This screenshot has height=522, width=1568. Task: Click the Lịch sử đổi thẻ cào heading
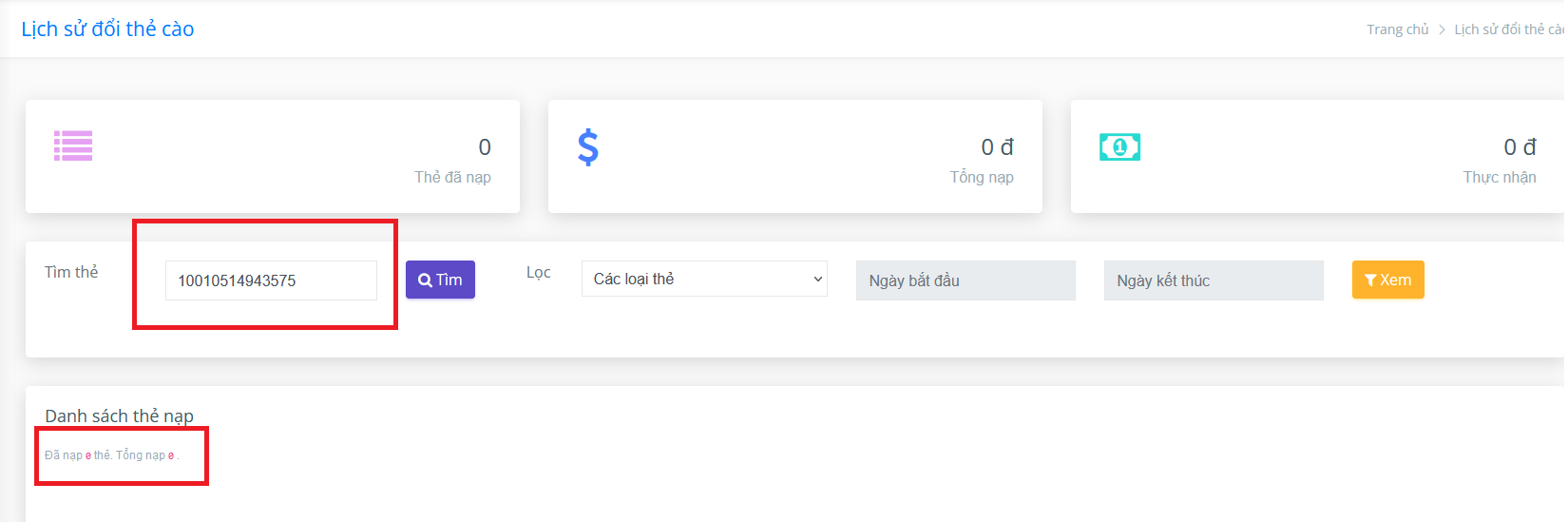[x=107, y=29]
